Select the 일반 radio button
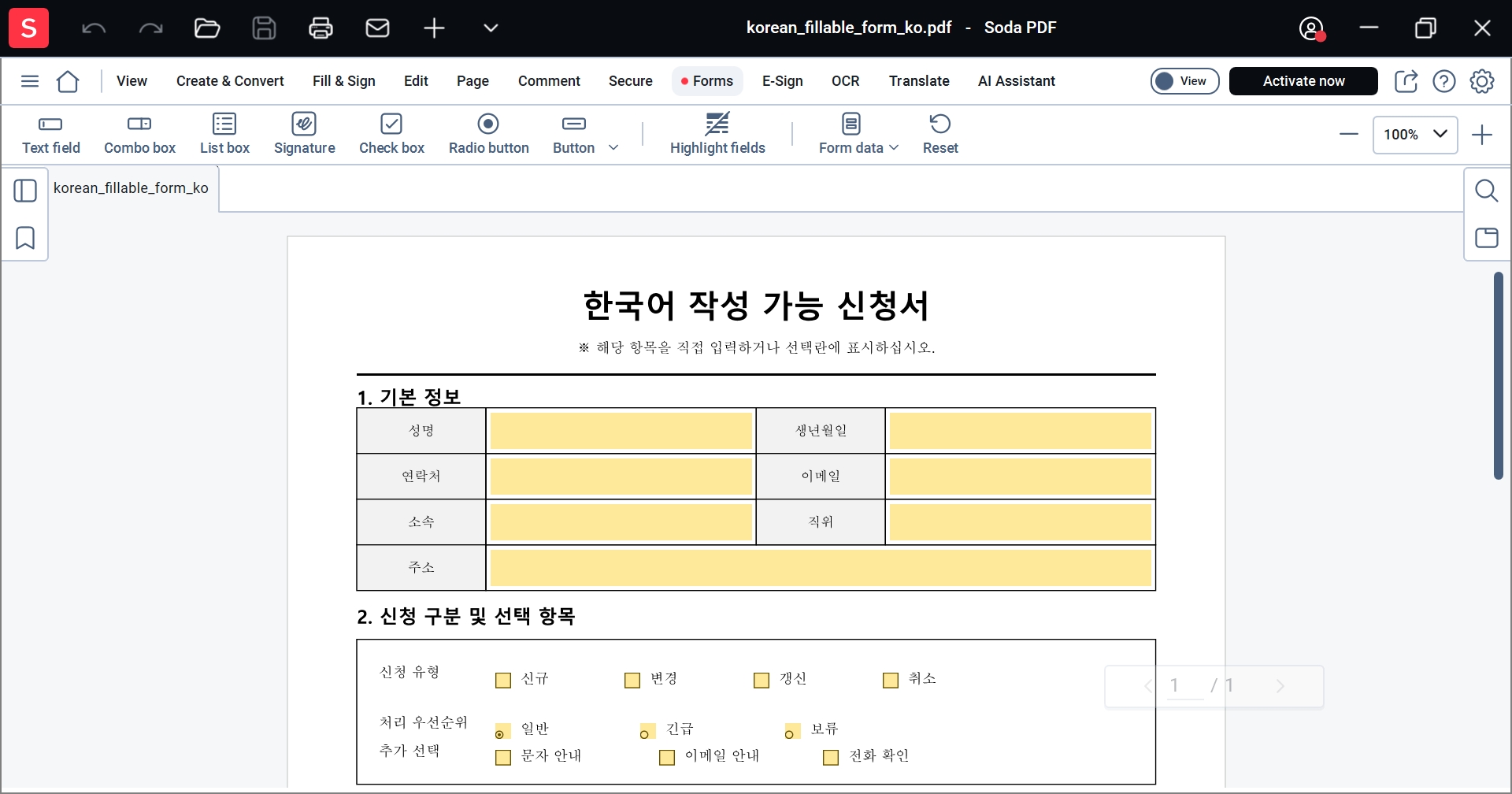The height and width of the screenshot is (794, 1512). (x=502, y=732)
